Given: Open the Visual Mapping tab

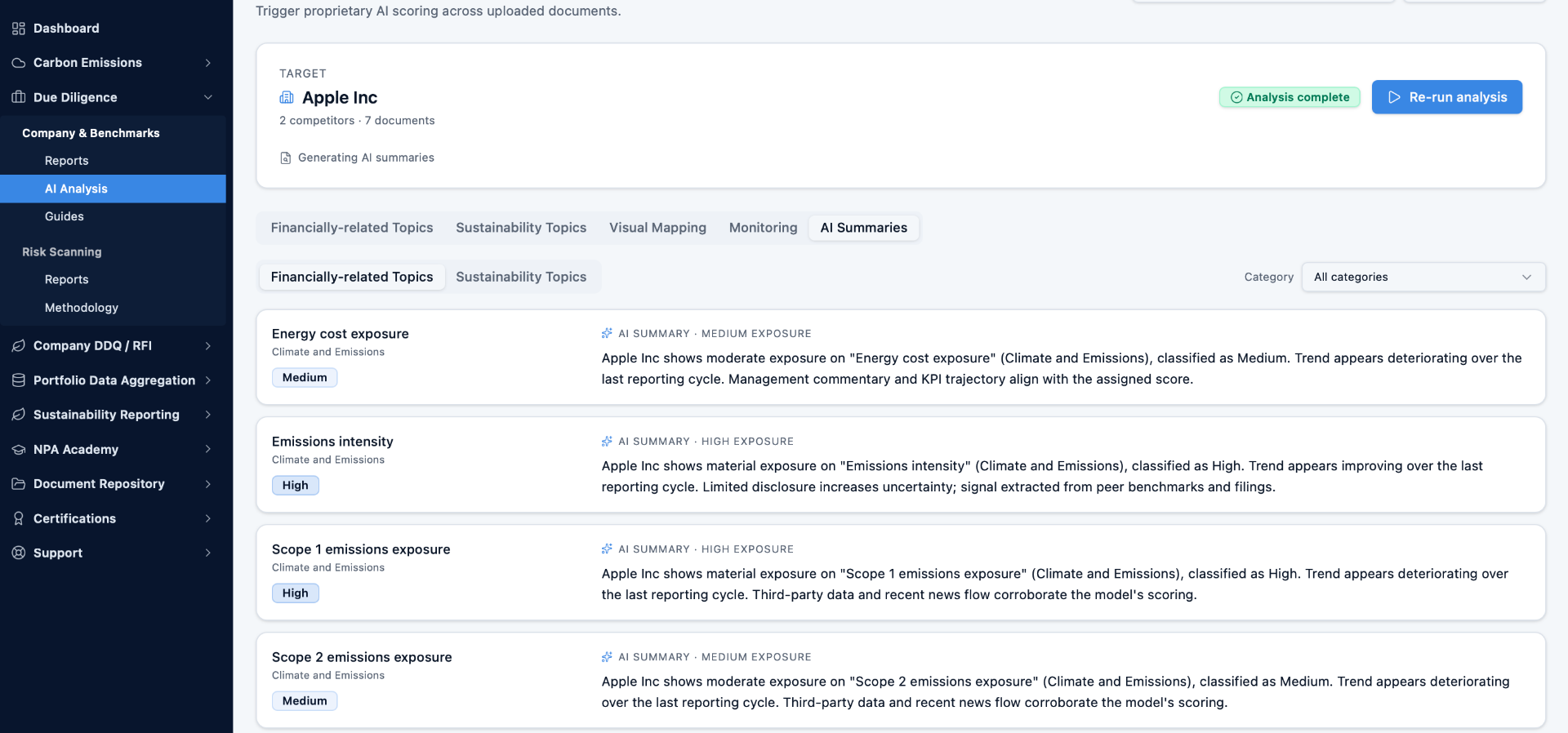Looking at the screenshot, I should tap(657, 228).
